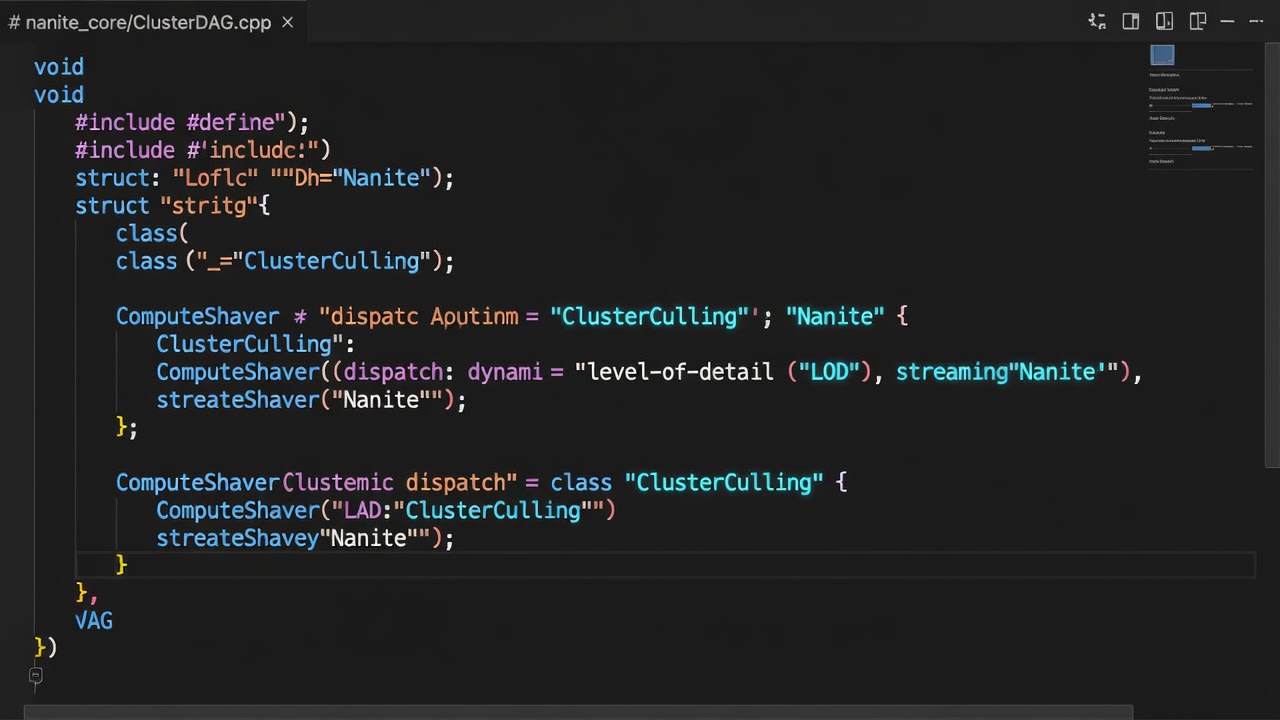
Task: Click the "level-of-detail" text in the code
Action: click(x=681, y=372)
